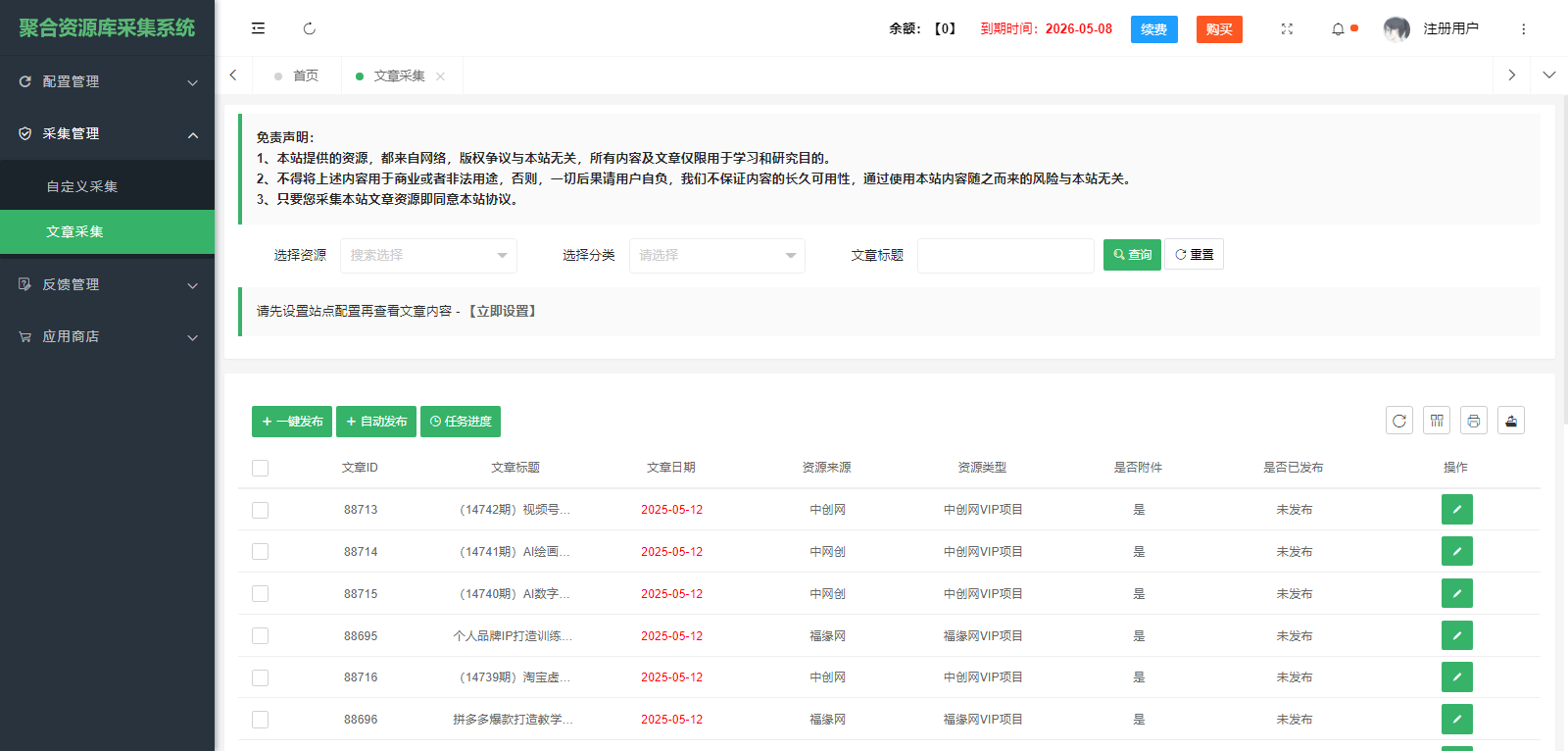Viewport: 1568px width, 751px height.
Task: Click title "(14742期) 视频号…"
Action: pos(514,510)
